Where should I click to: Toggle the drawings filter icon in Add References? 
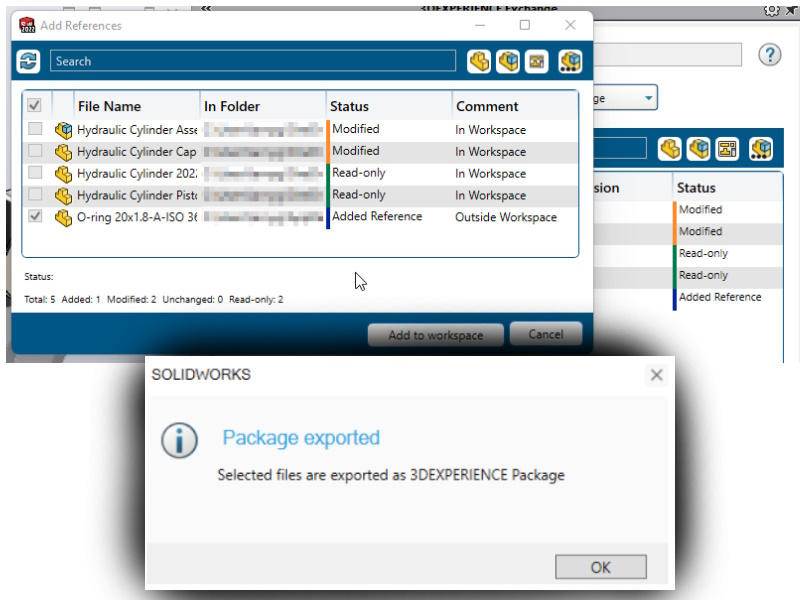click(536, 61)
